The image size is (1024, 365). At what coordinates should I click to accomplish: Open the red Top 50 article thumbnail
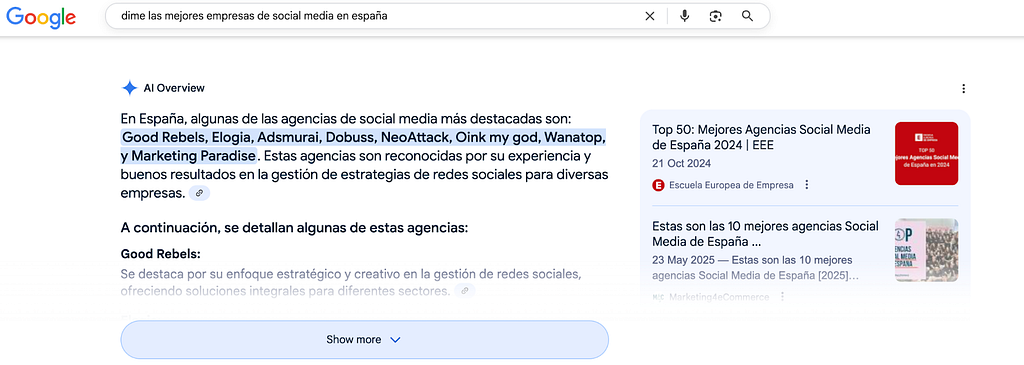point(927,153)
